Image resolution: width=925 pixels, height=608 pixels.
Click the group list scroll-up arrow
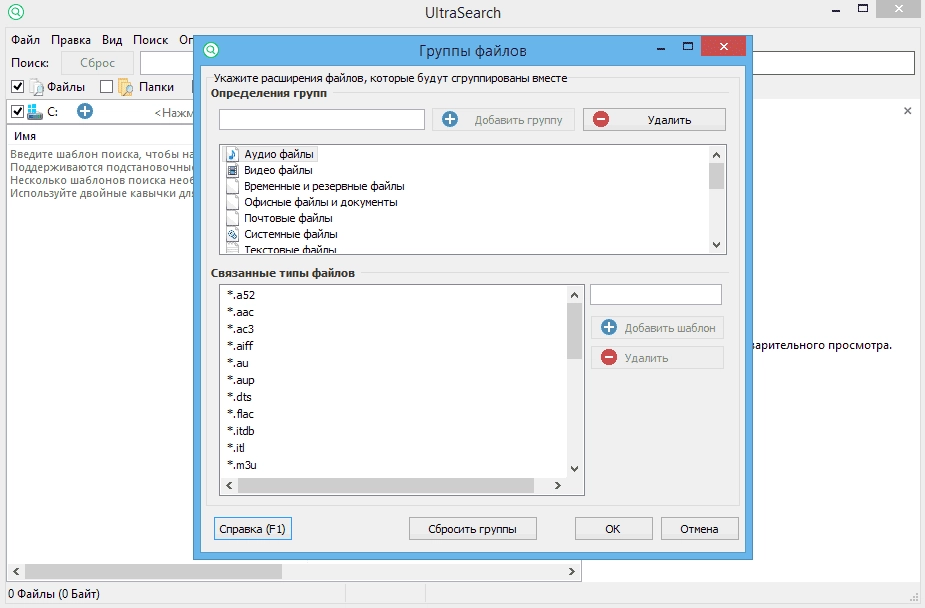717,155
